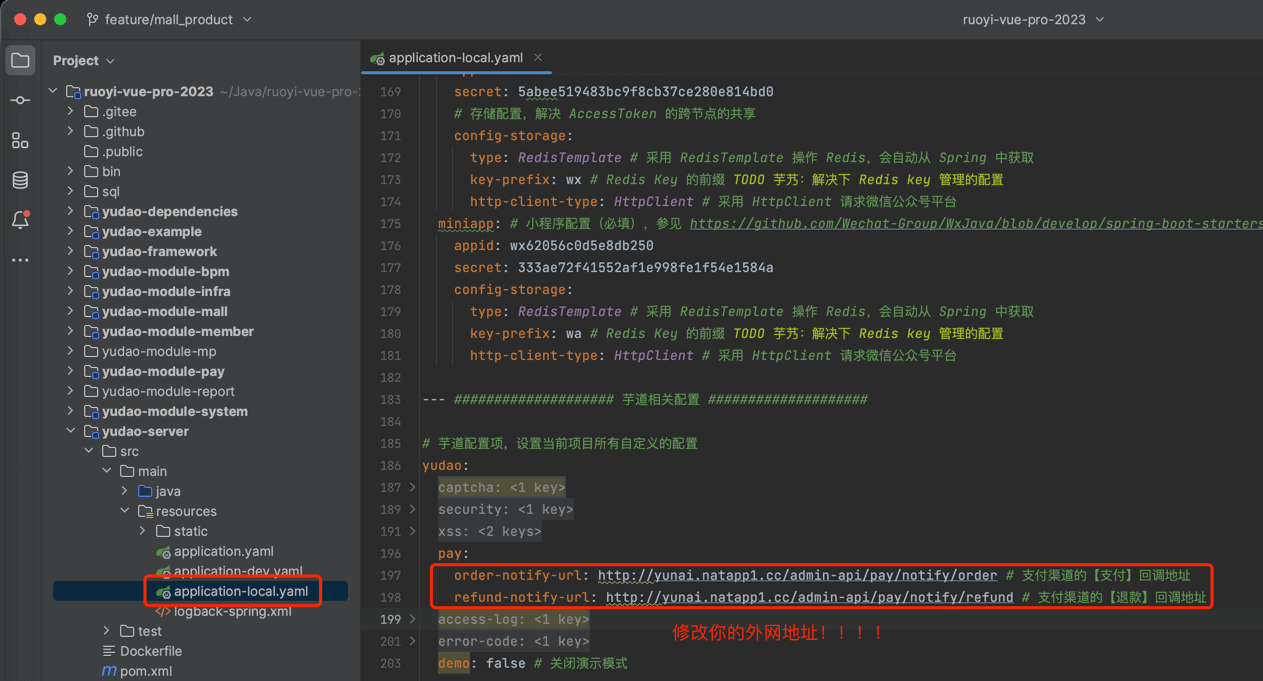Click the order-notify-url link on line 197
1263x681 pixels.
coord(797,575)
